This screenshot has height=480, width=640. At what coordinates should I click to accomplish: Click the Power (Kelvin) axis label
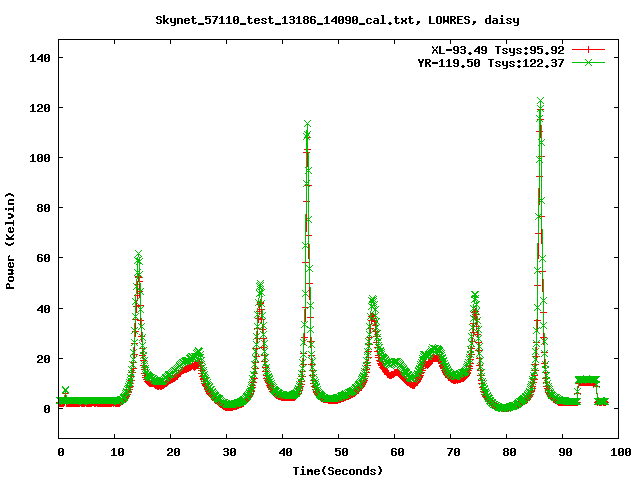click(x=10, y=241)
